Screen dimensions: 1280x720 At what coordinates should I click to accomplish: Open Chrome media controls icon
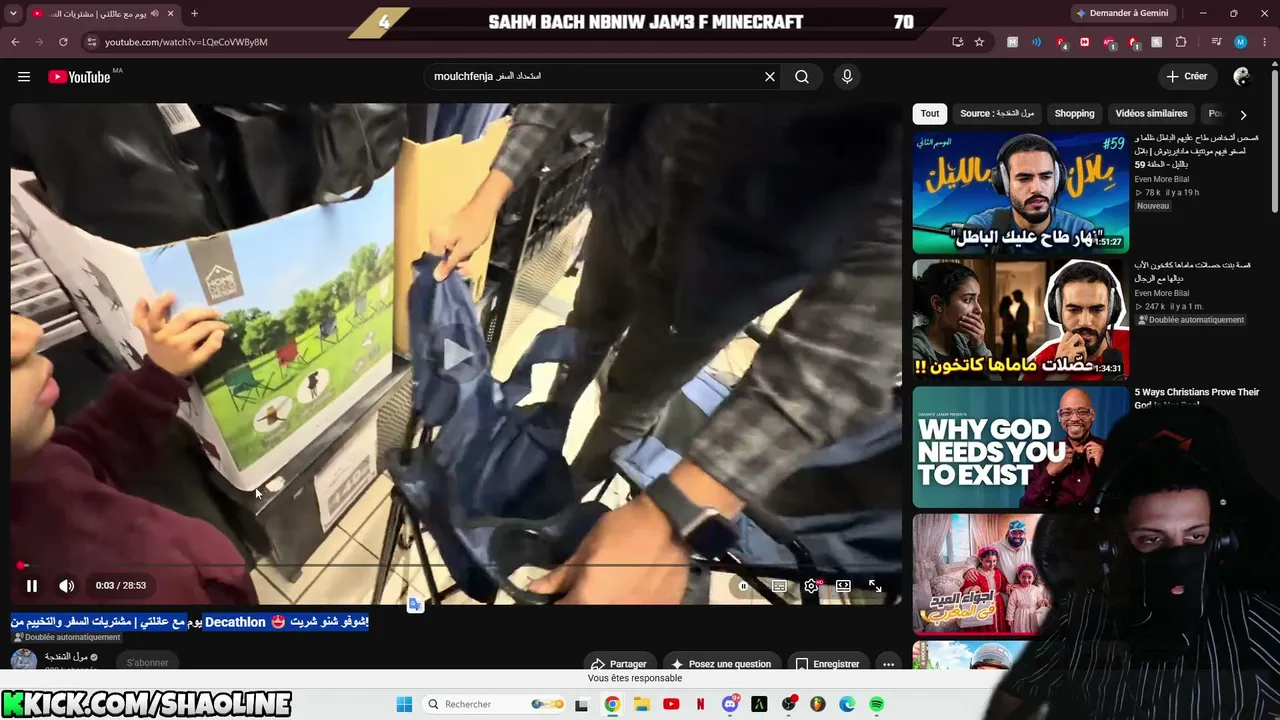tap(1216, 42)
